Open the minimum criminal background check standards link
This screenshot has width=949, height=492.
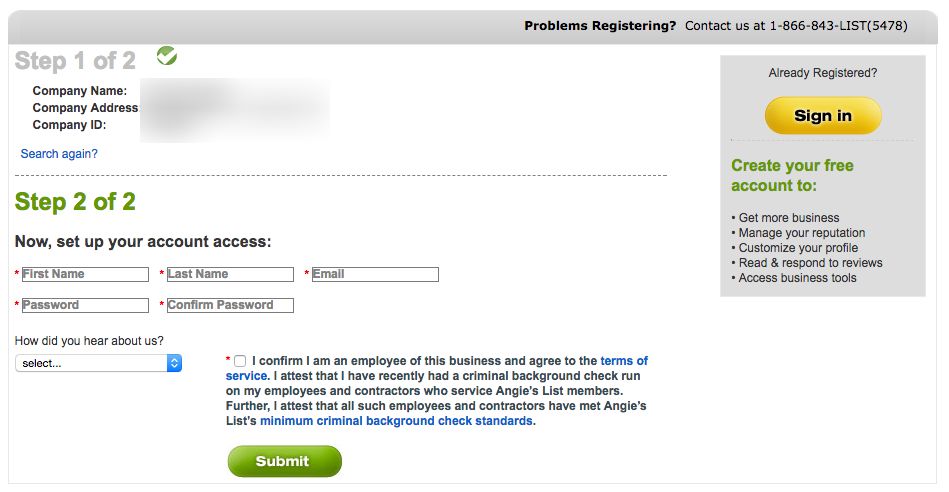[x=396, y=421]
